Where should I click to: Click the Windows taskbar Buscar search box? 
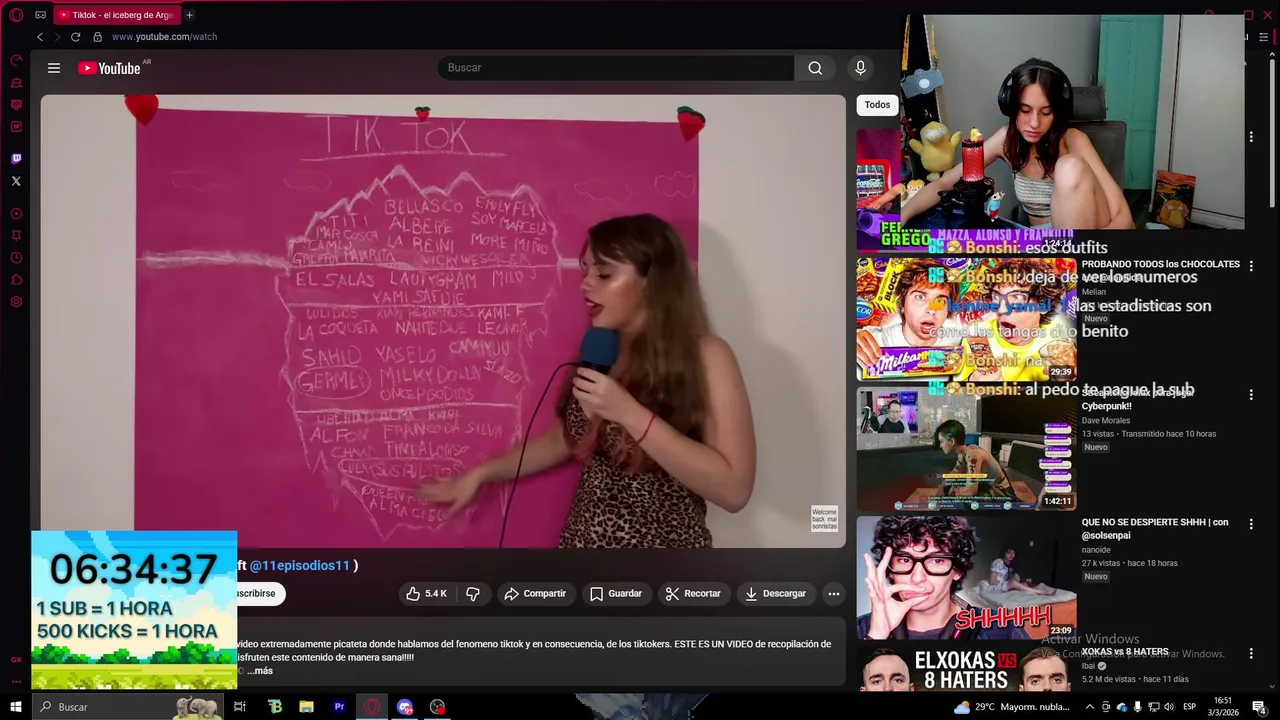coord(128,707)
